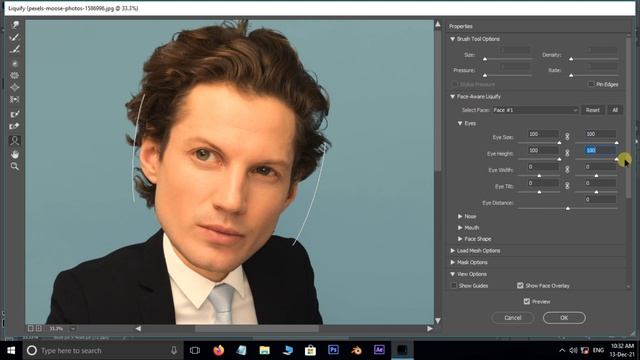Click the right Eye Size slider

[596, 142]
